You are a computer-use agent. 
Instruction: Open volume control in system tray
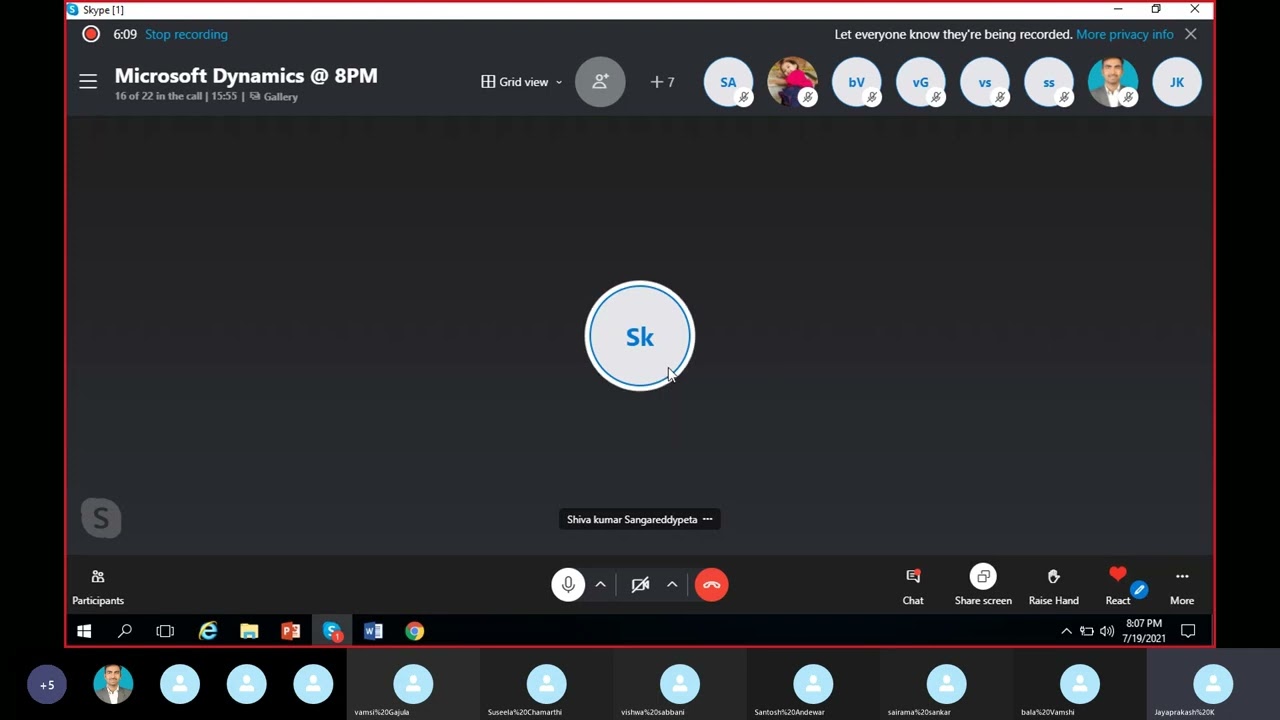[1106, 631]
